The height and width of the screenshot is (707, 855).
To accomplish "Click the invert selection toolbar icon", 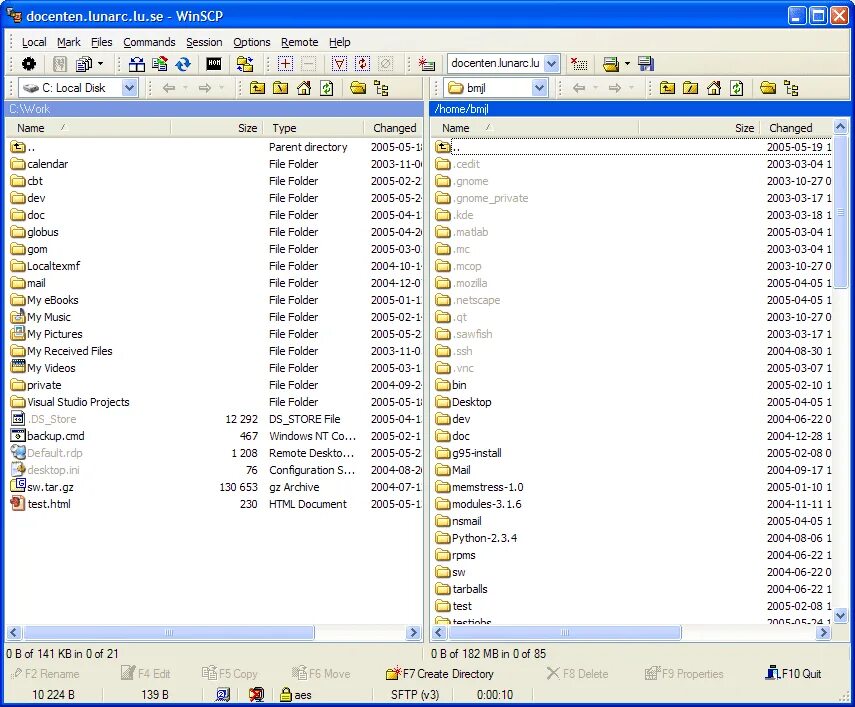I will pos(363,64).
